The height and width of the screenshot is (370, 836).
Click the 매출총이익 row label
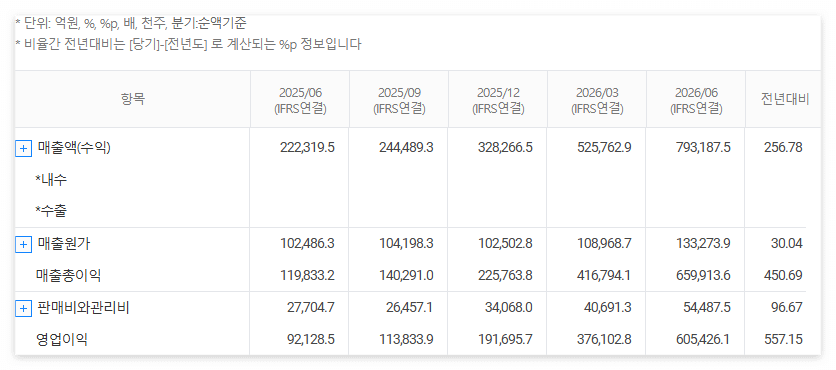coord(68,276)
